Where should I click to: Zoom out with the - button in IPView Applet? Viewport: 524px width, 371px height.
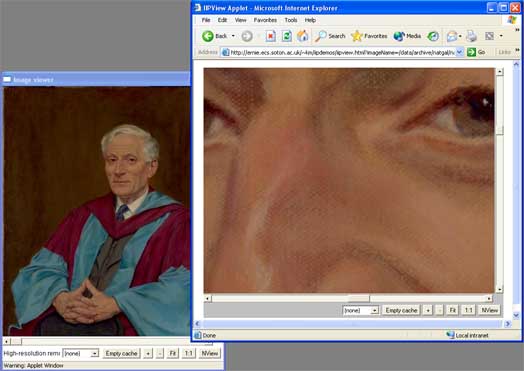tap(440, 311)
